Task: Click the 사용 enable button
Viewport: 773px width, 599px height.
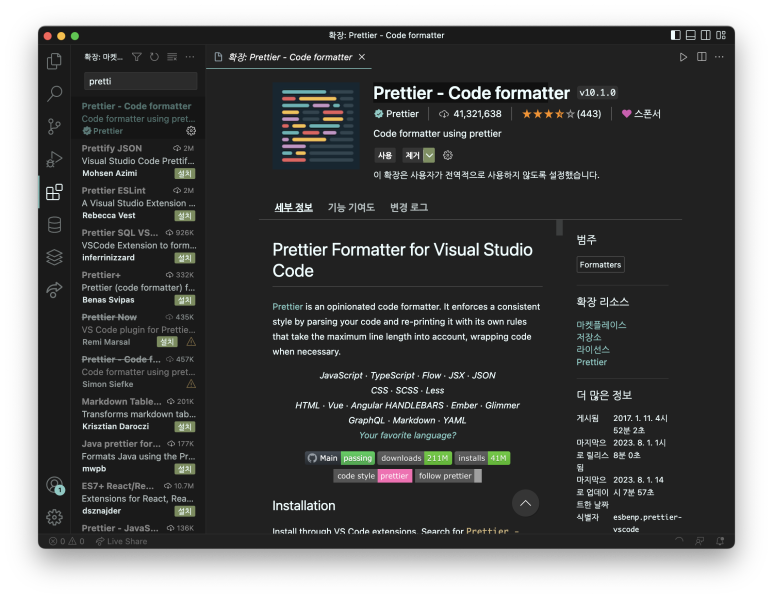Action: coord(385,155)
